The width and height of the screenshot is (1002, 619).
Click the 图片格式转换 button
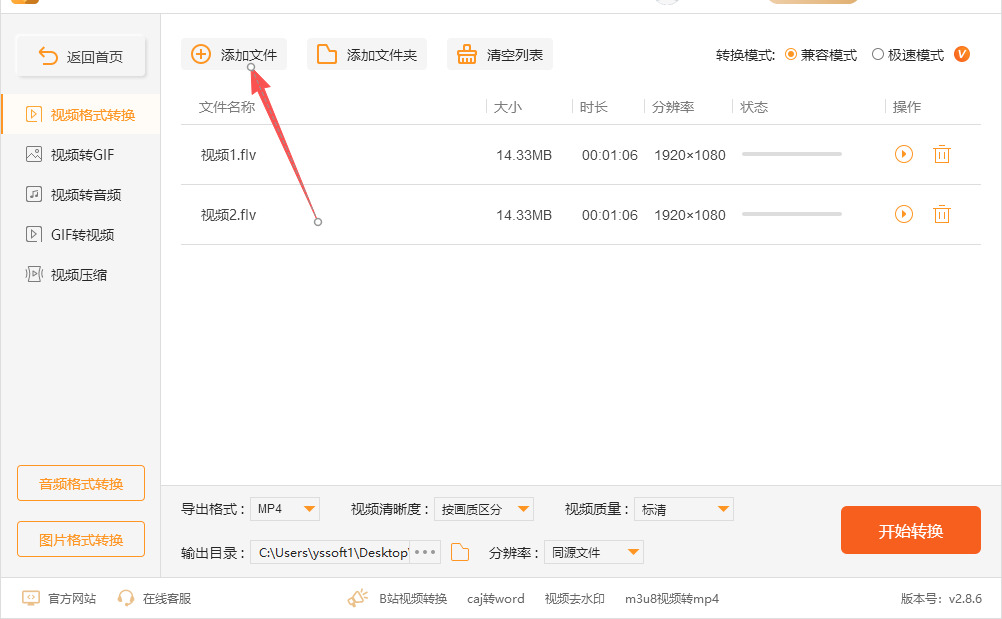[x=81, y=539]
